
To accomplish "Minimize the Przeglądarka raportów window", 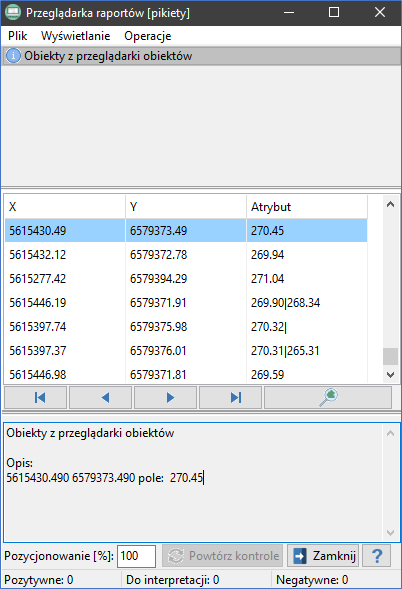I will click(289, 13).
